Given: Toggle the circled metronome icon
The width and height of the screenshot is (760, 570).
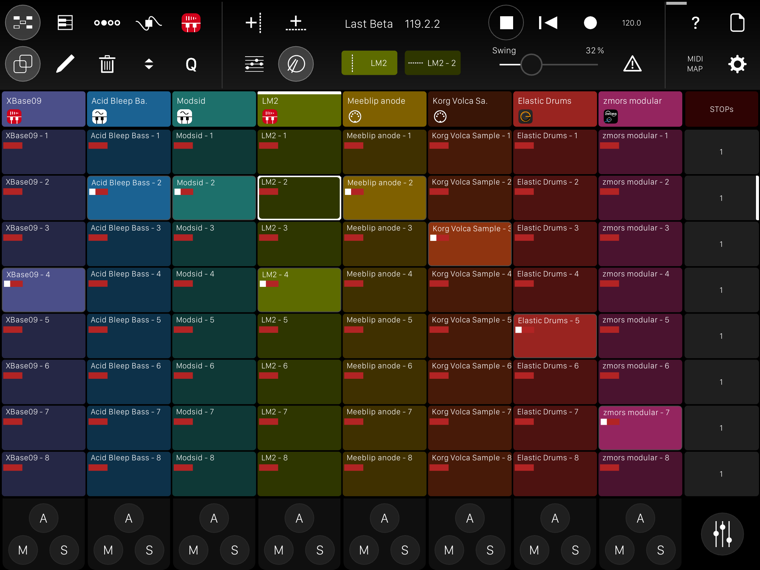Looking at the screenshot, I should pos(296,64).
